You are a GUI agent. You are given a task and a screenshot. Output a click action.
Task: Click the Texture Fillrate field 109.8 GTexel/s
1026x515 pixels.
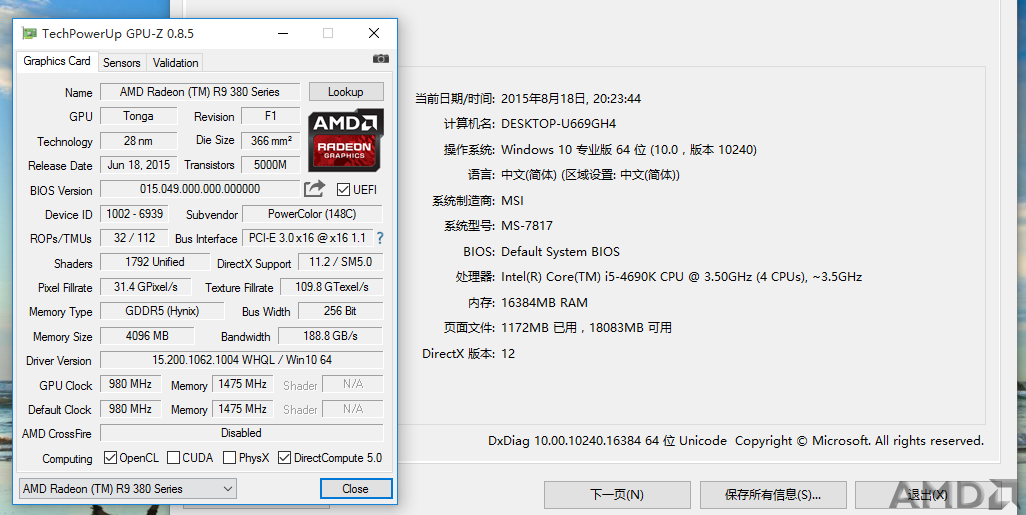331,287
